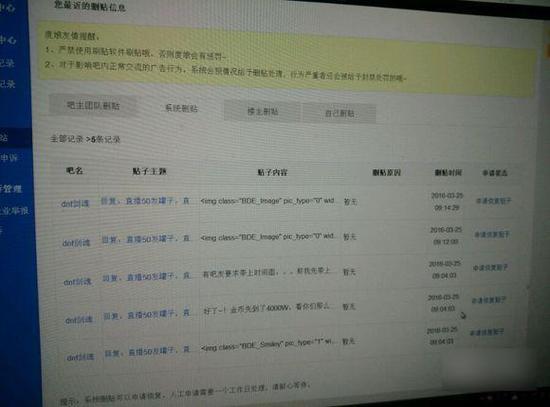The width and height of the screenshot is (550, 407).
Task: Open post title link in the 09:14:29 row
Action: click(x=145, y=201)
